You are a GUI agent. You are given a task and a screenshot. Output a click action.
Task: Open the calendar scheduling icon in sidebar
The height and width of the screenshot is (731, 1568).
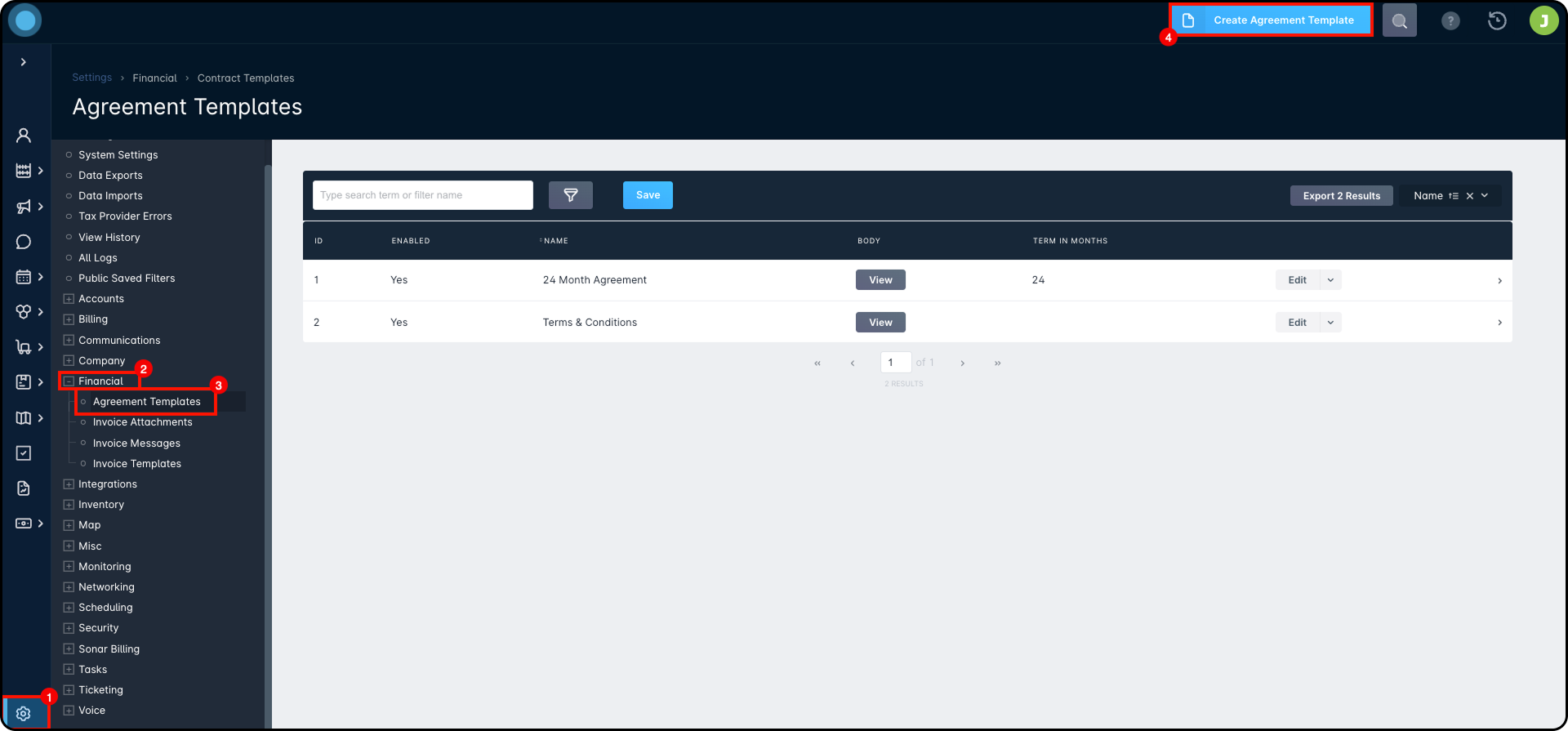coord(24,277)
